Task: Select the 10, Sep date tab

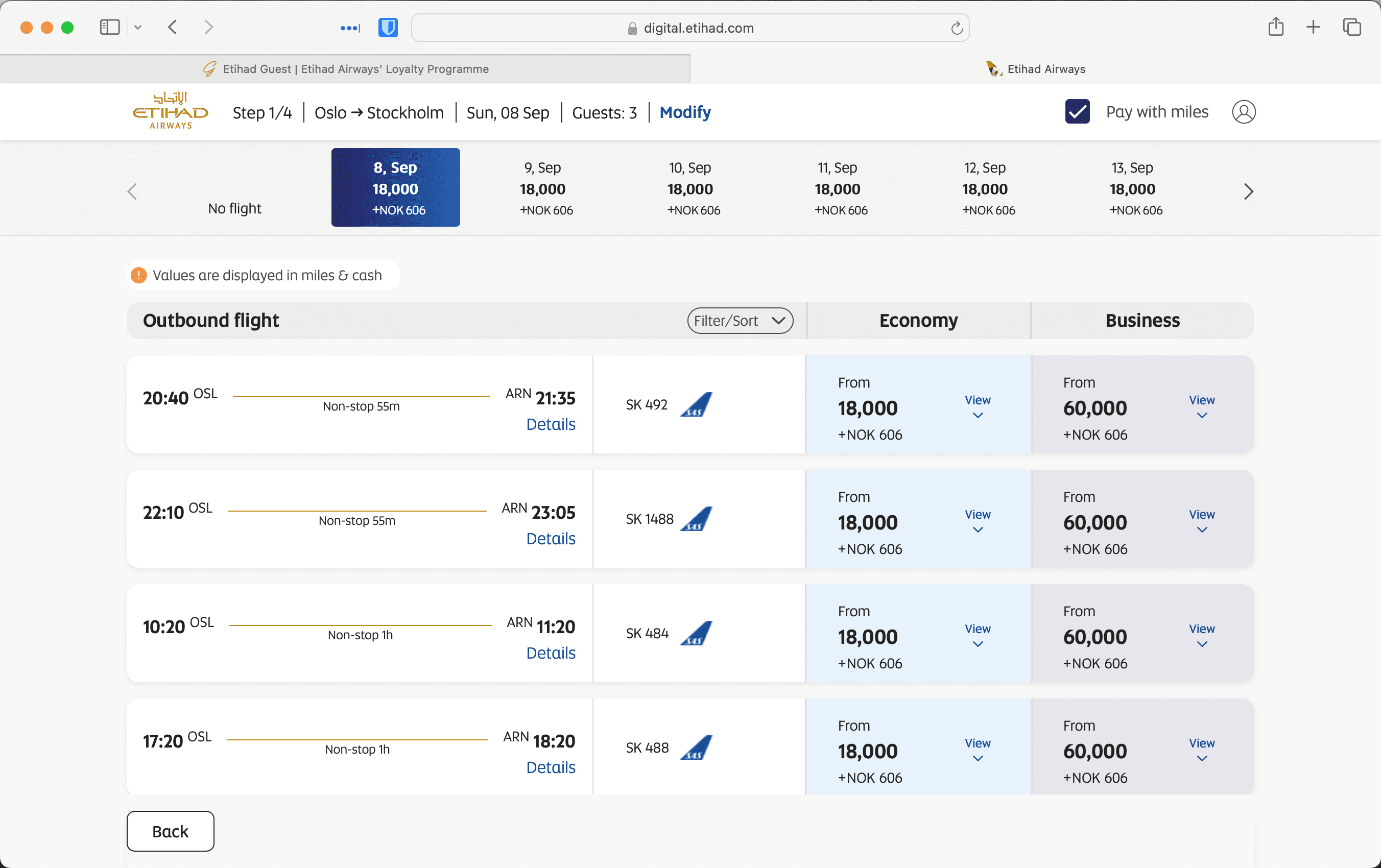Action: [690, 187]
